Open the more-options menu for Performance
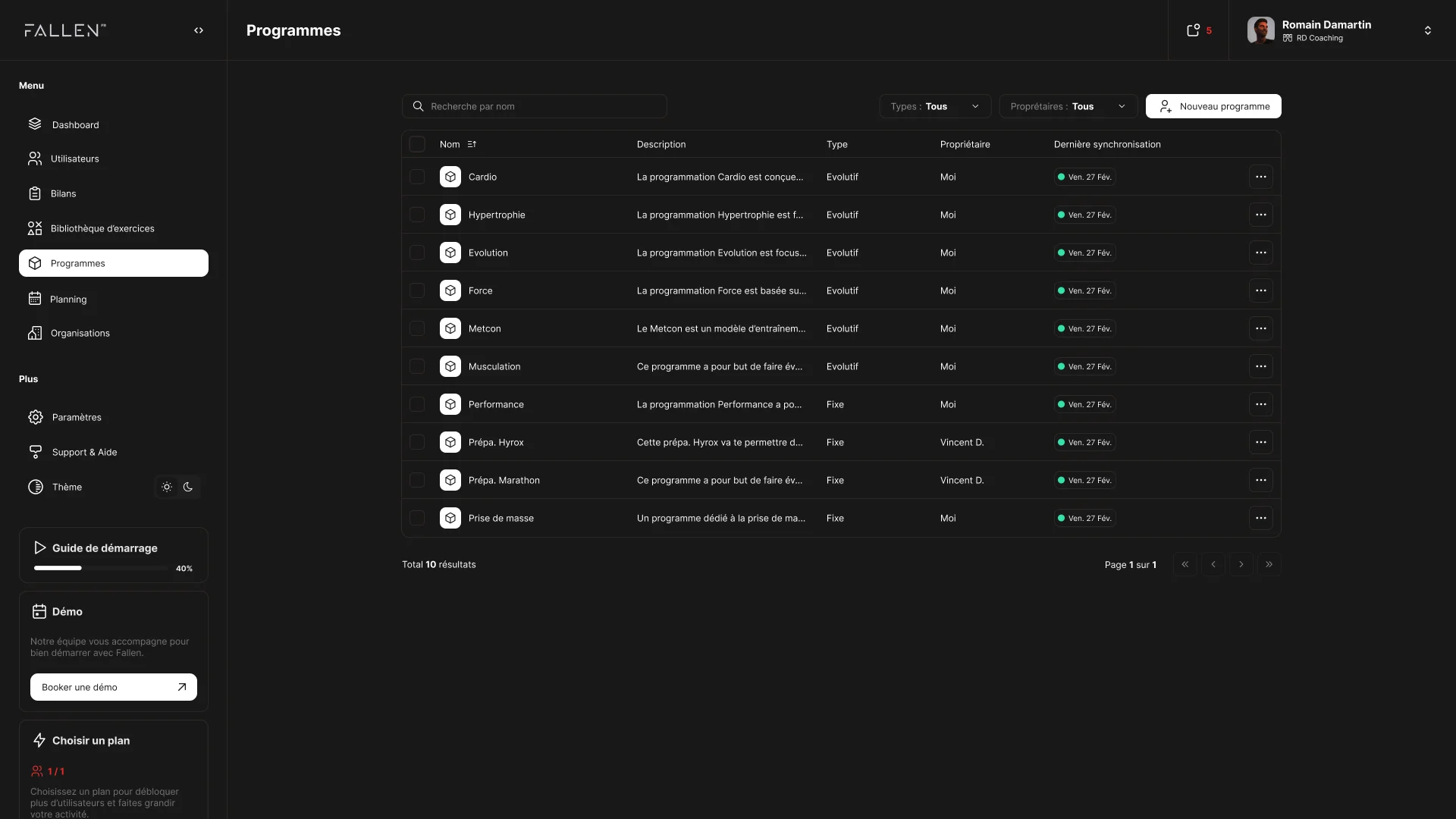This screenshot has width=1456, height=819. pos(1260,404)
